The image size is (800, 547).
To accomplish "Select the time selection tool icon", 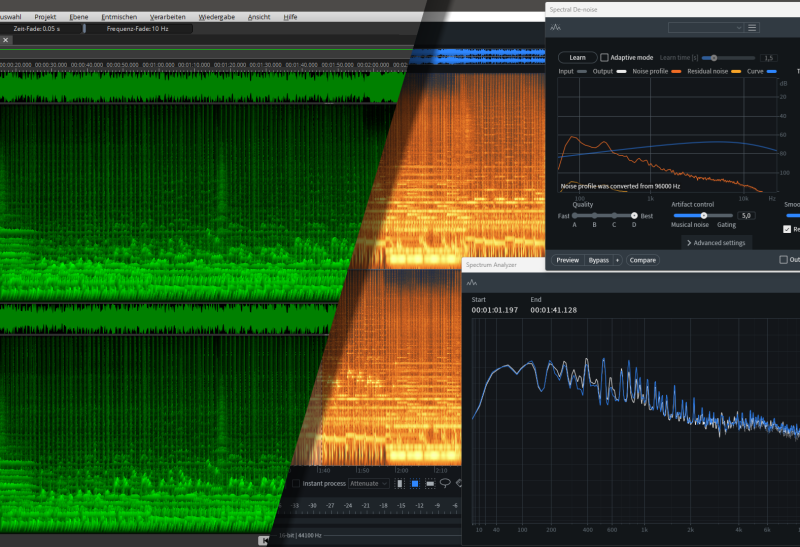I will tap(401, 483).
